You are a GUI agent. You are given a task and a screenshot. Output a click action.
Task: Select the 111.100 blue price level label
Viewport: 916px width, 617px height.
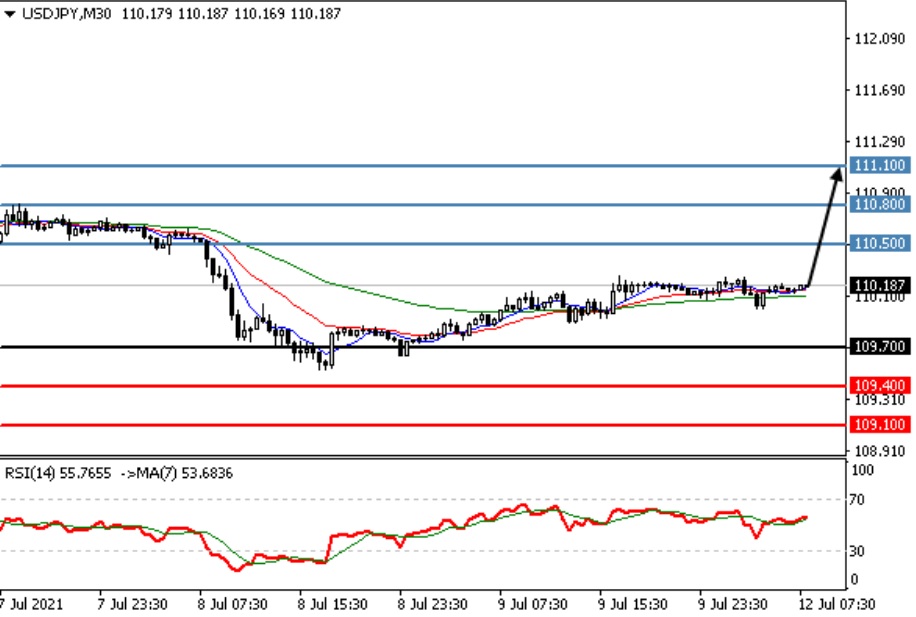tap(879, 165)
